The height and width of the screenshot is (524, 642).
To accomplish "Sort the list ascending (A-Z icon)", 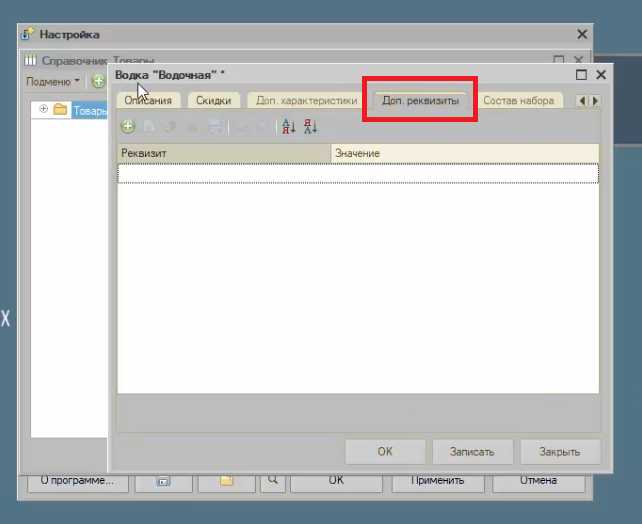I will [x=288, y=126].
